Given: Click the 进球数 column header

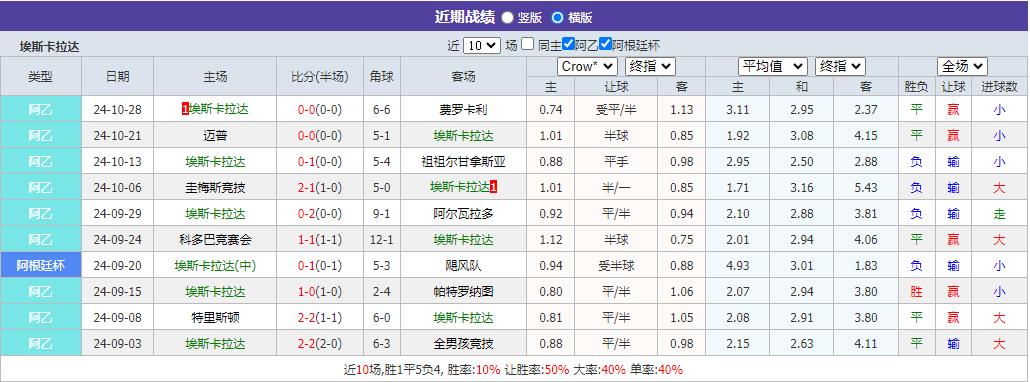Looking at the screenshot, I should [x=999, y=86].
